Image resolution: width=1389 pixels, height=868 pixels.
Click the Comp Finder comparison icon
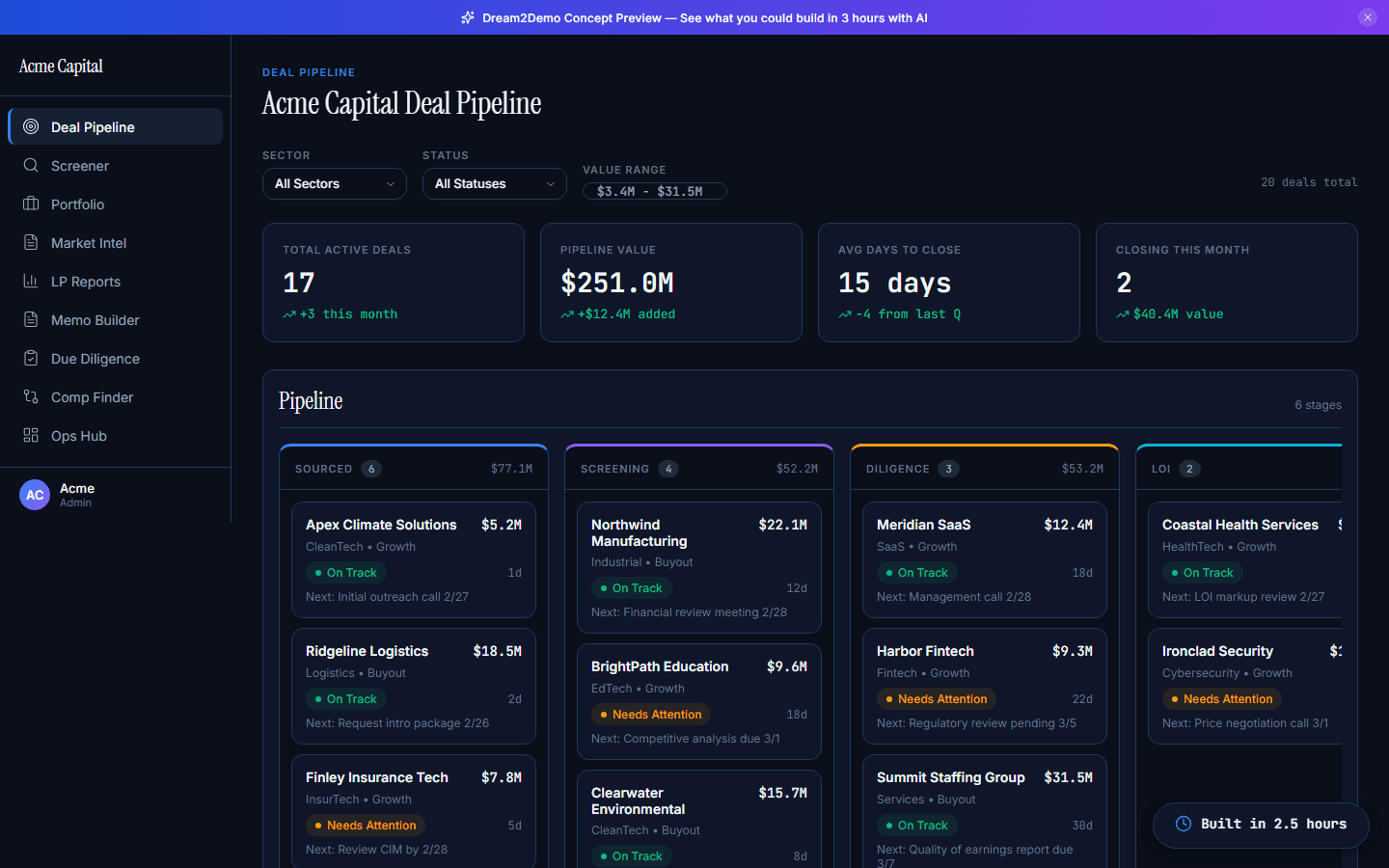pos(30,396)
